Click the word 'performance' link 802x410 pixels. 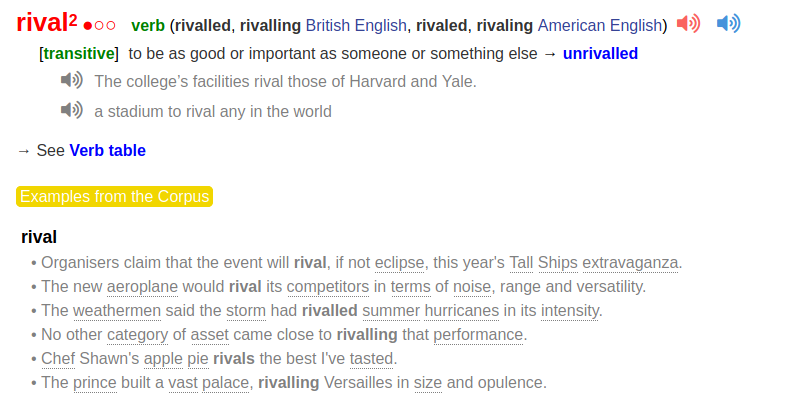pyautogui.click(x=477, y=335)
